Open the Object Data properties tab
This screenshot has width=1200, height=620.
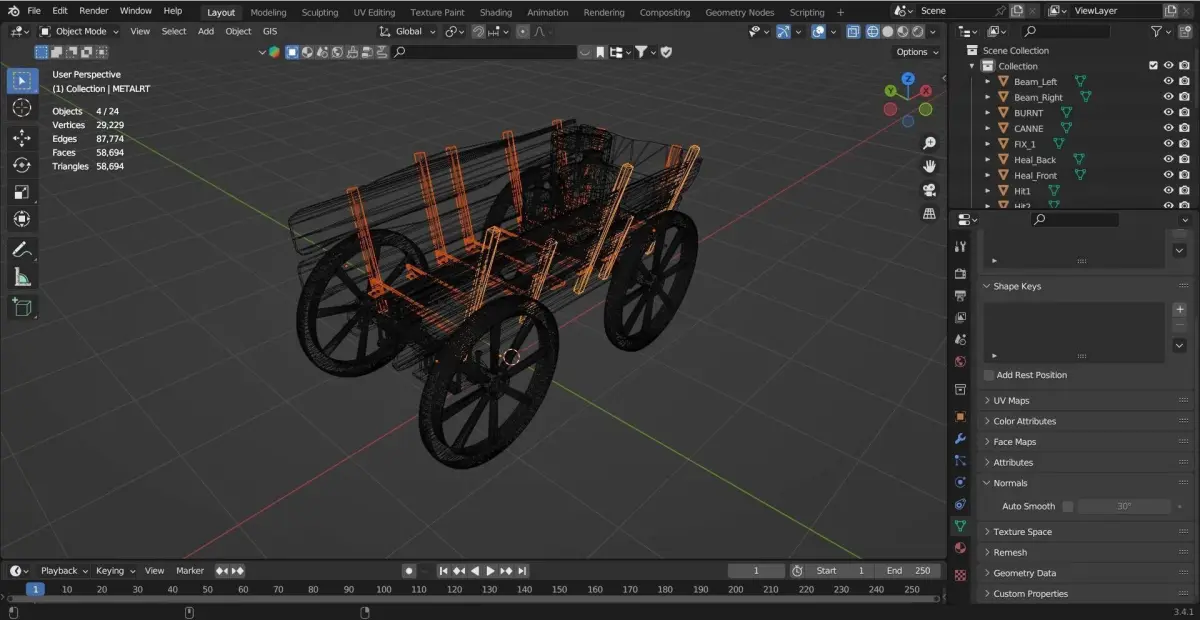(x=960, y=525)
